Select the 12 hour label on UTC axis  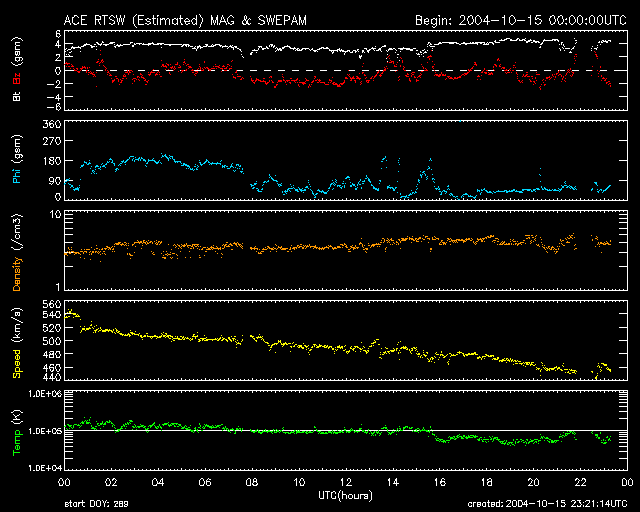pyautogui.click(x=346, y=483)
